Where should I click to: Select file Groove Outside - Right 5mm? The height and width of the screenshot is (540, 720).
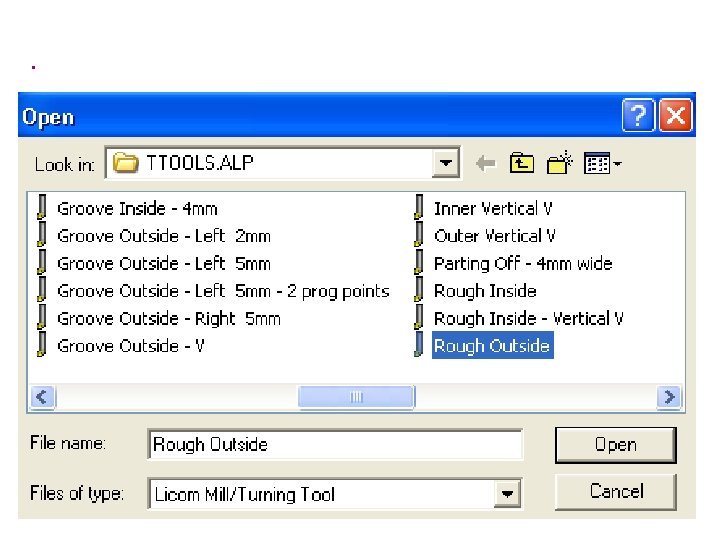pos(169,319)
